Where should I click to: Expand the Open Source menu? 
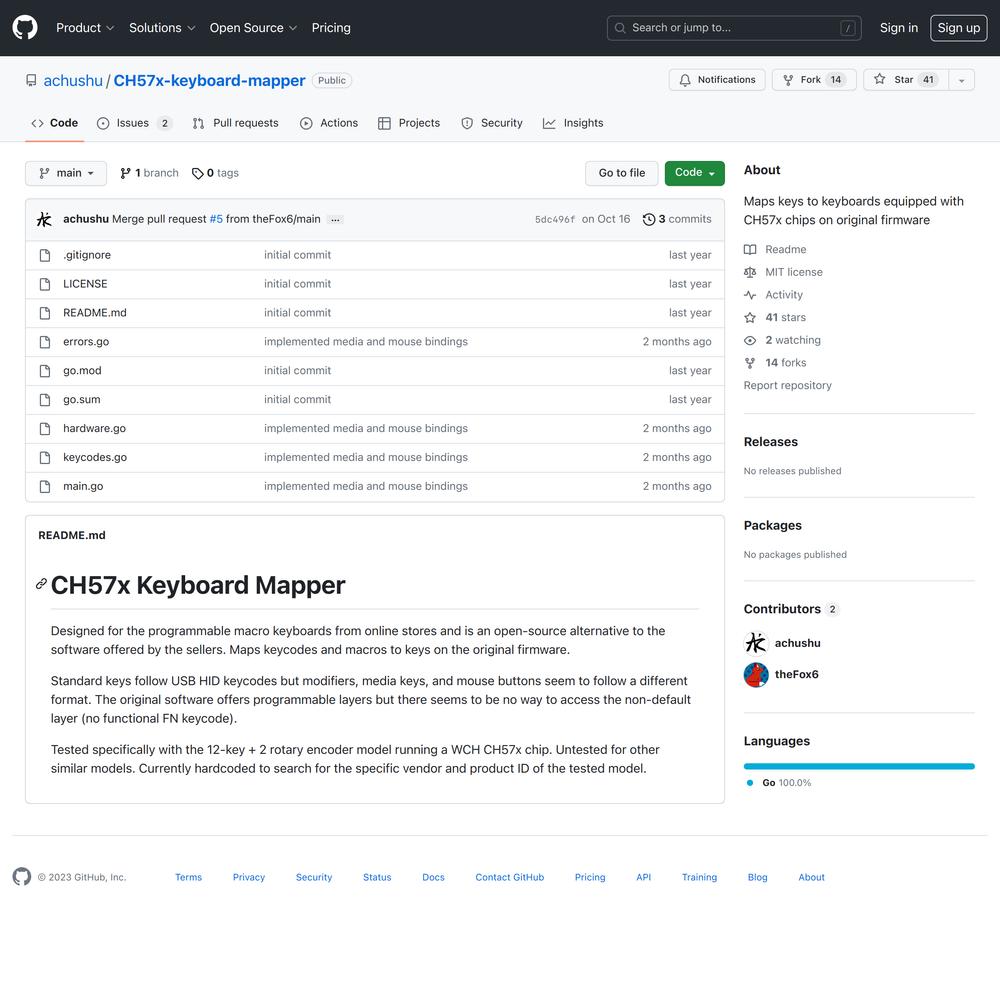click(253, 28)
